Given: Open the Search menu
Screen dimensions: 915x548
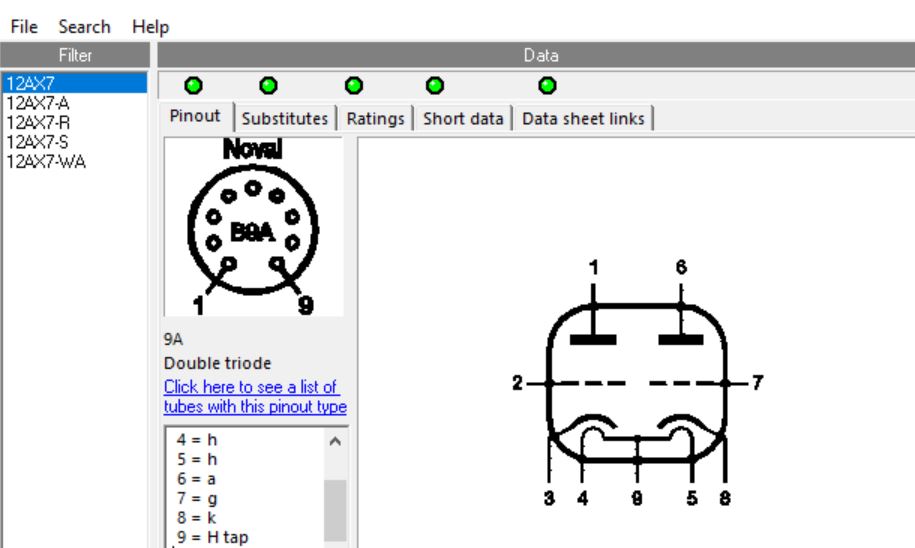Looking at the screenshot, I should 84,27.
